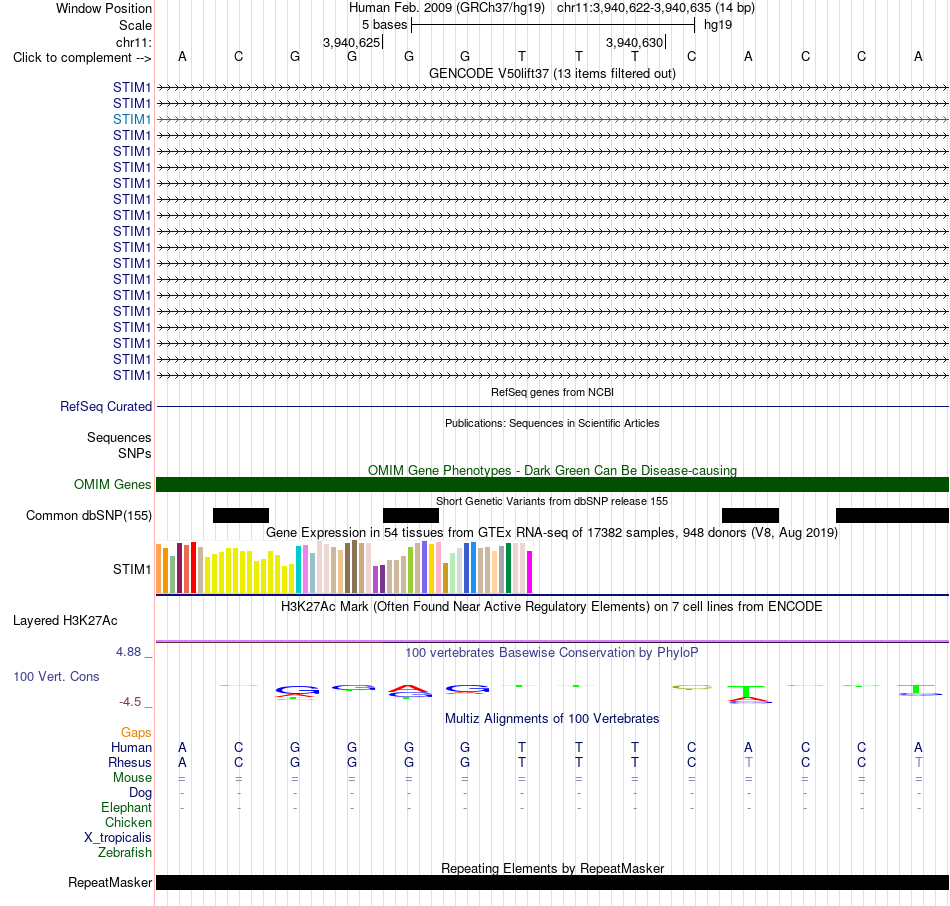Image resolution: width=950 pixels, height=906 pixels.
Task: Click the OMIM Genes track label
Action: pos(112,484)
